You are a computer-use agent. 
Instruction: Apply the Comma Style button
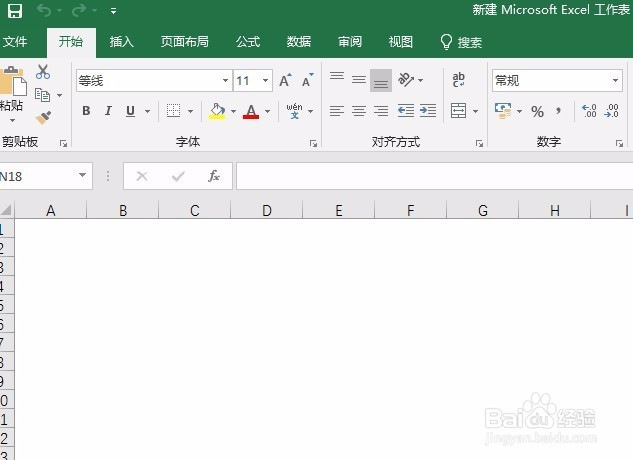(559, 111)
